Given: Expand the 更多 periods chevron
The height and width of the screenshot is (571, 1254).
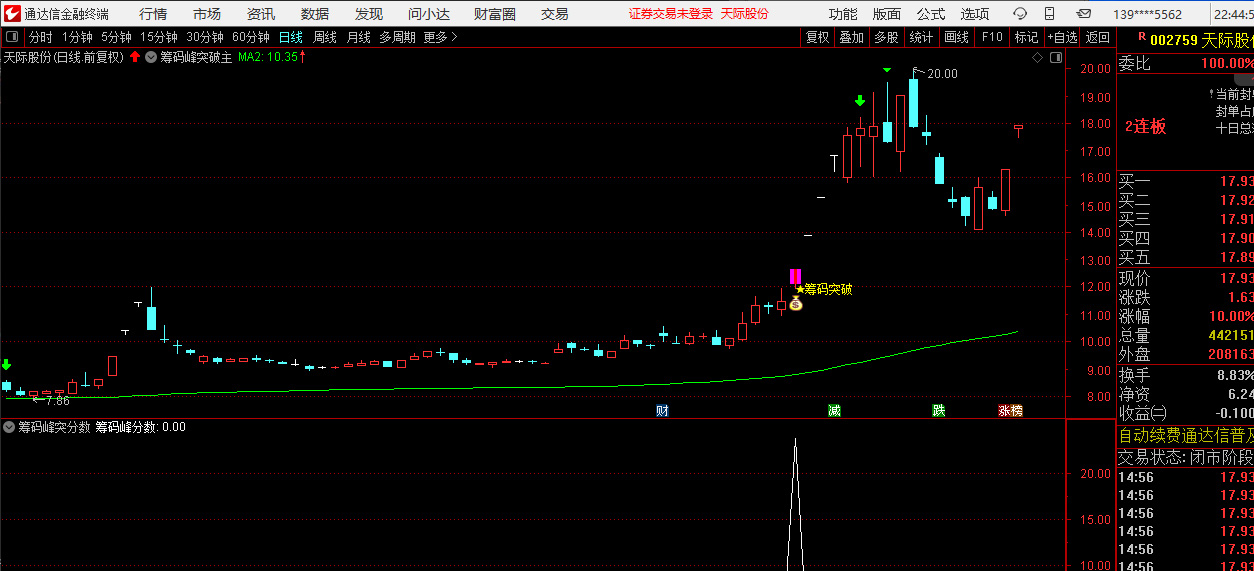Looking at the screenshot, I should (454, 37).
